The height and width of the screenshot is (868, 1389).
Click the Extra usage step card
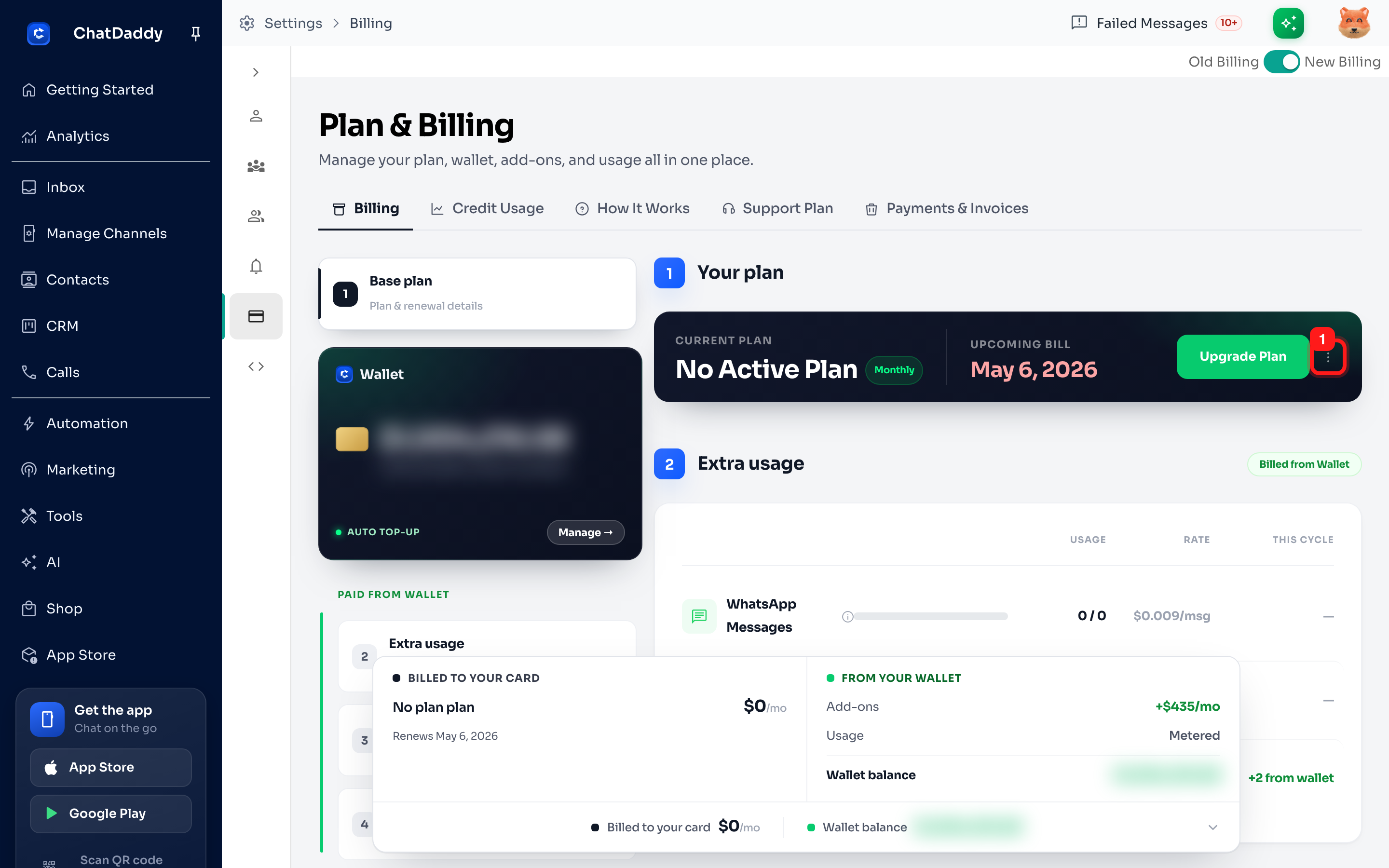click(x=487, y=656)
